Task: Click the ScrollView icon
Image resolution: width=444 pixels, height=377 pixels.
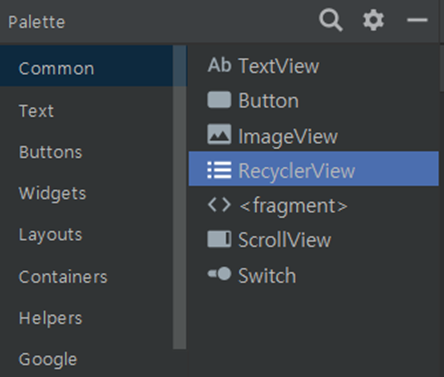Action: click(x=219, y=239)
